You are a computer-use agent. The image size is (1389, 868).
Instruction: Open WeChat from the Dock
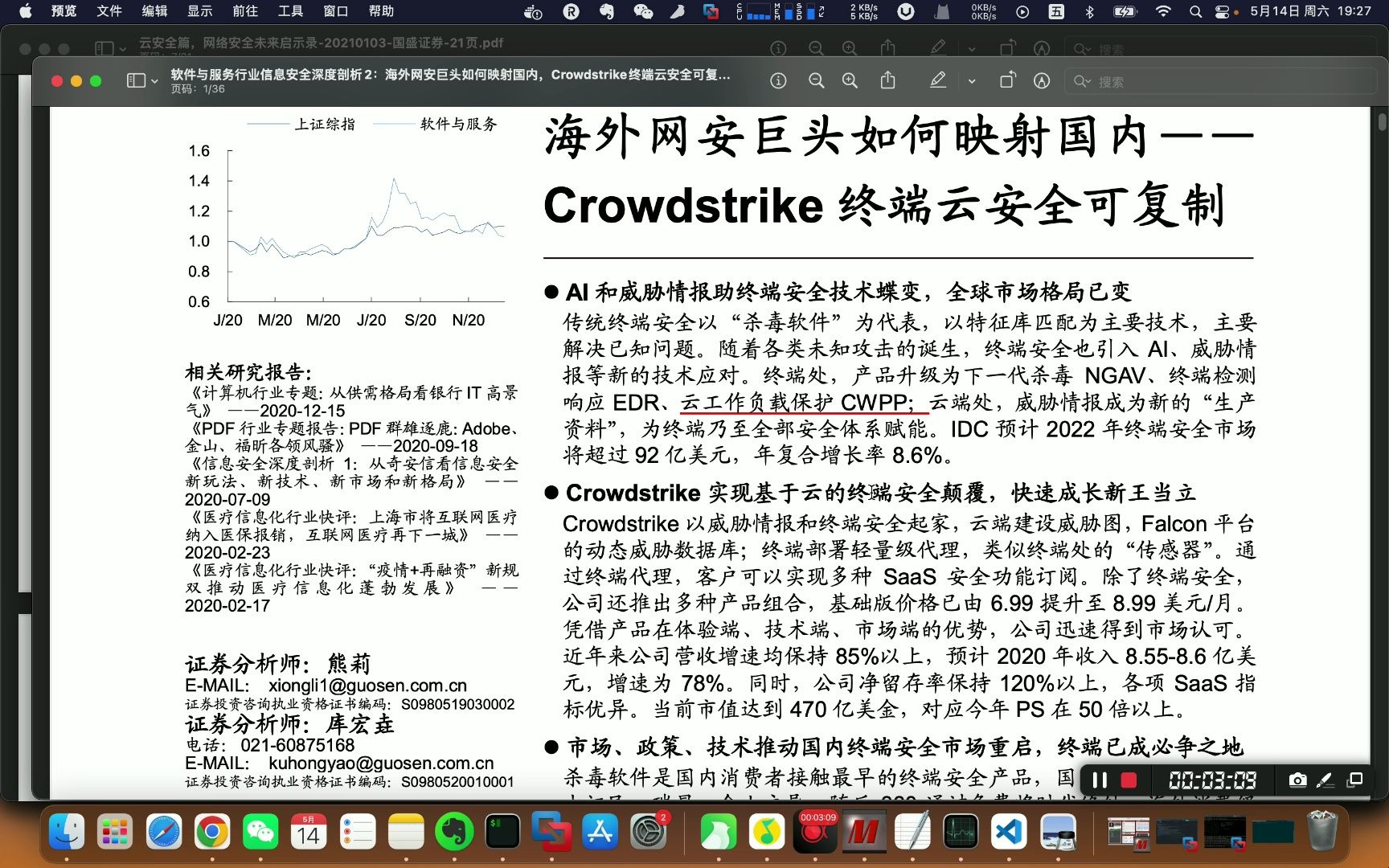tap(260, 832)
